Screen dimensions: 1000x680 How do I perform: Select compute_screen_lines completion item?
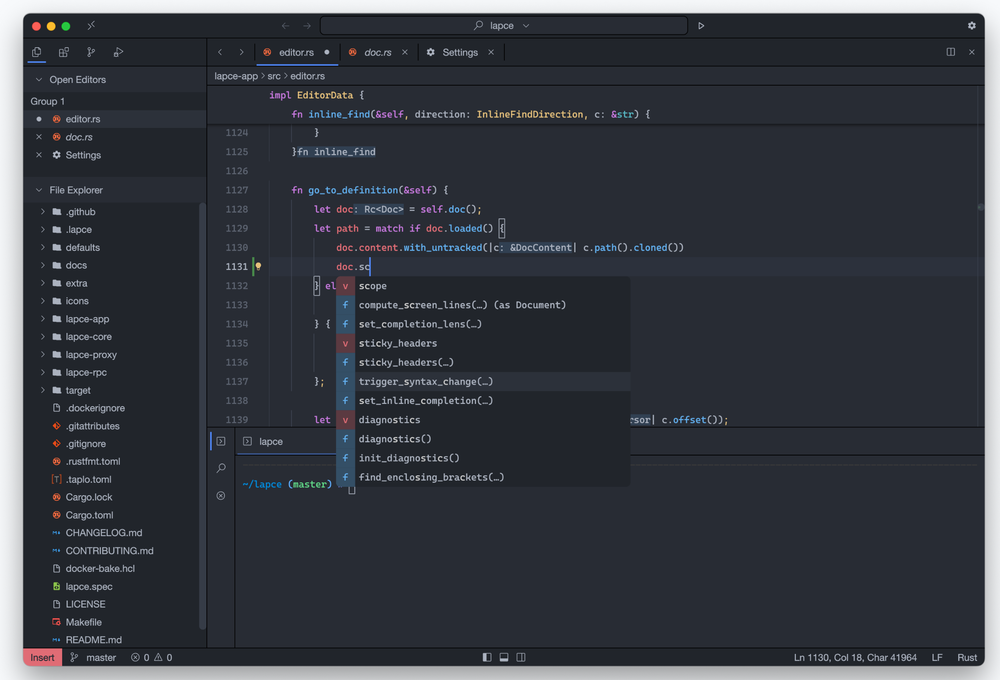tap(483, 305)
